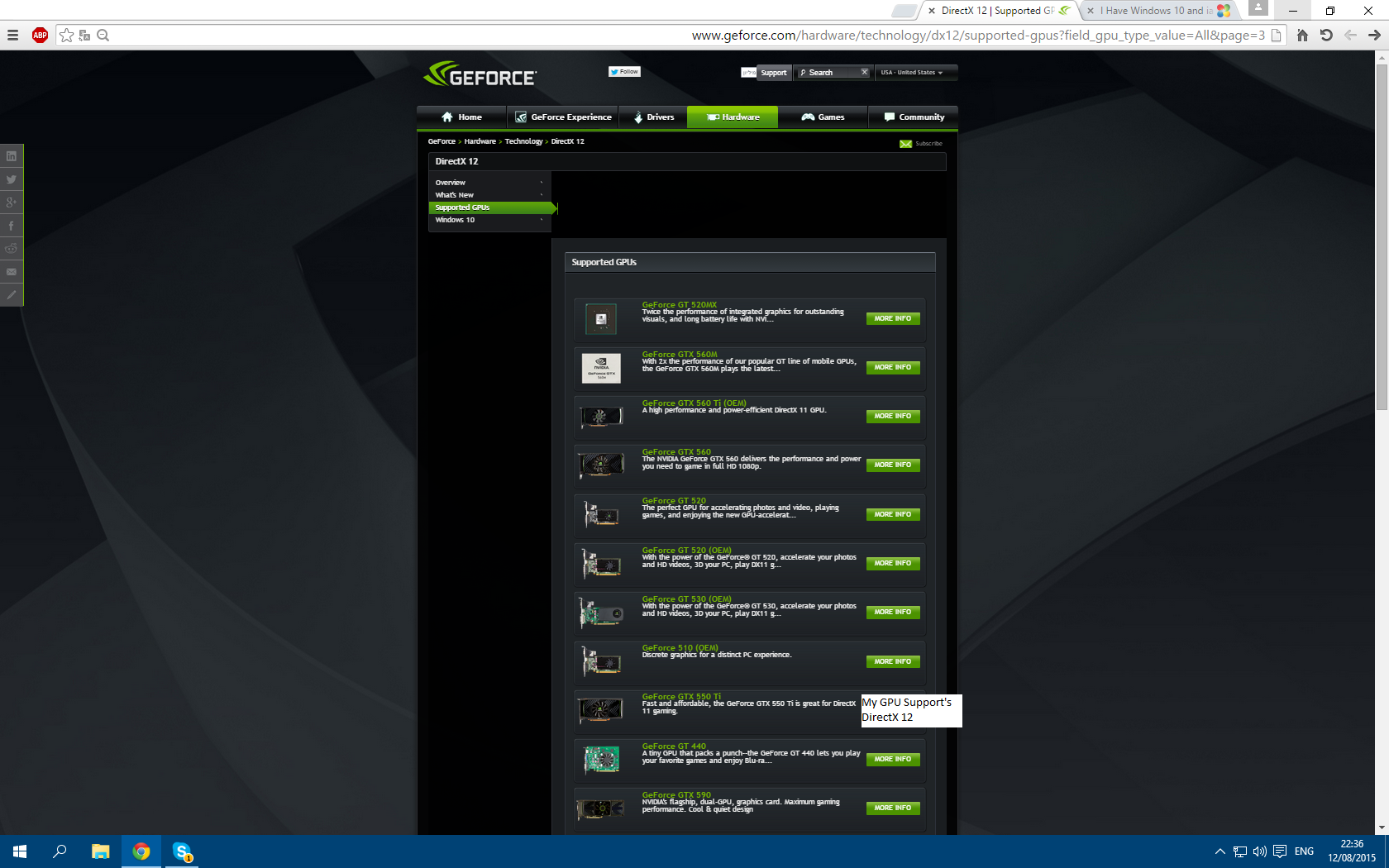Click the browser address bar URL

[x=978, y=35]
